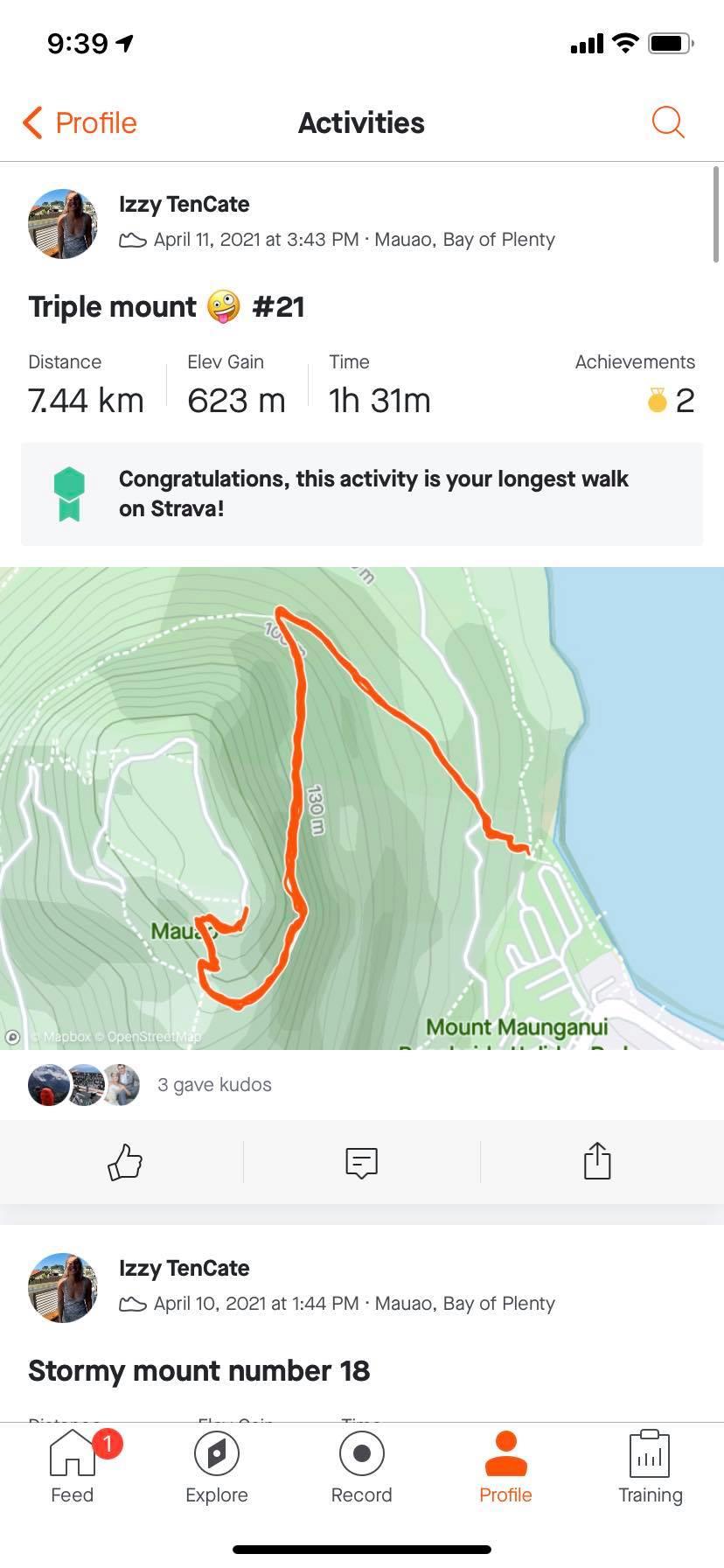View who gave 3 kudos
This screenshot has height=1568, width=724.
click(x=214, y=1085)
